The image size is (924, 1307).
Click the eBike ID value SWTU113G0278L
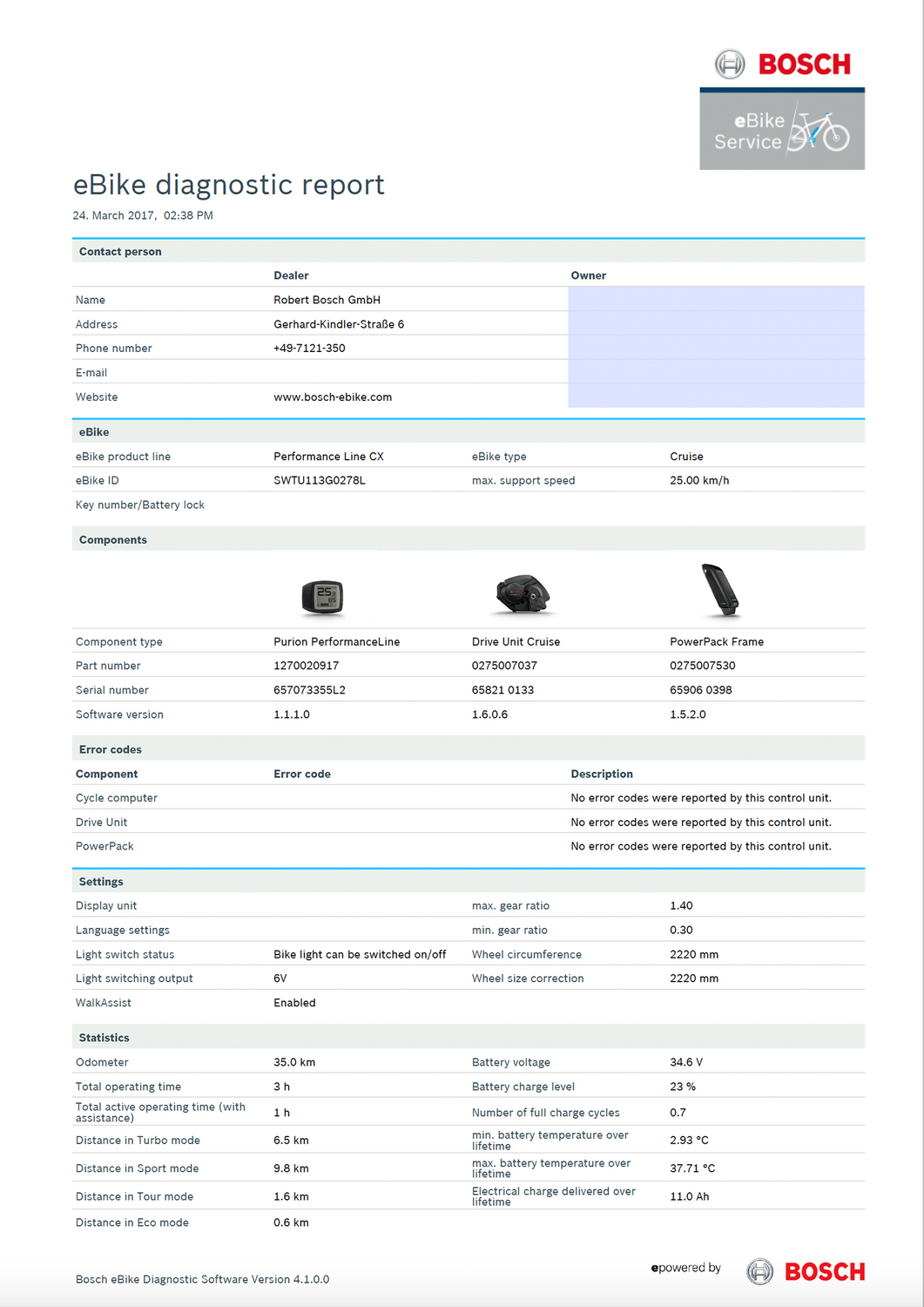coord(320,481)
